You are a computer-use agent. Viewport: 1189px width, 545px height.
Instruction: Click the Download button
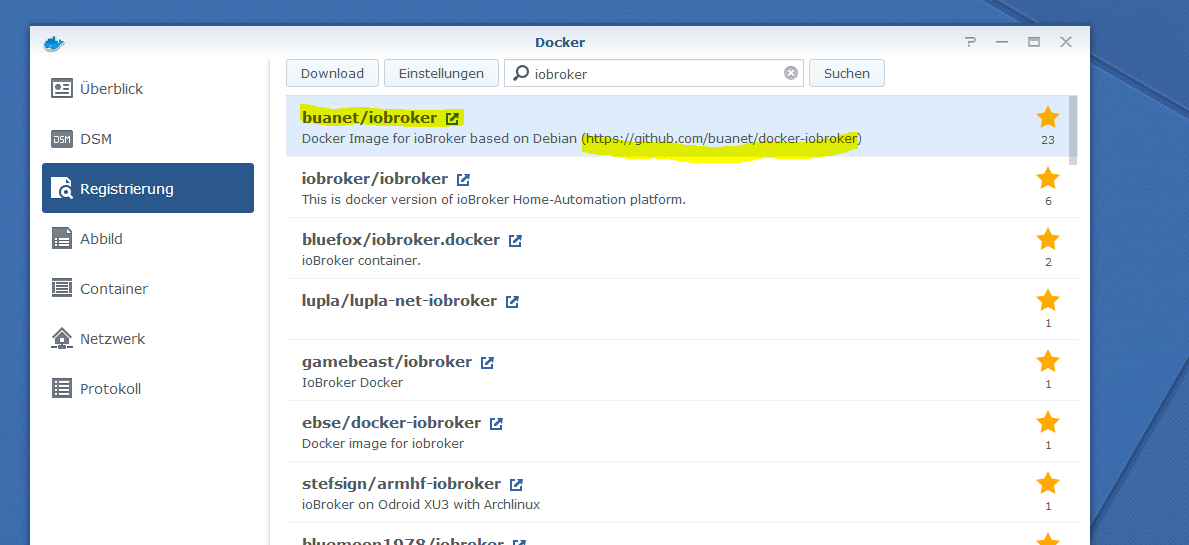[x=332, y=74]
